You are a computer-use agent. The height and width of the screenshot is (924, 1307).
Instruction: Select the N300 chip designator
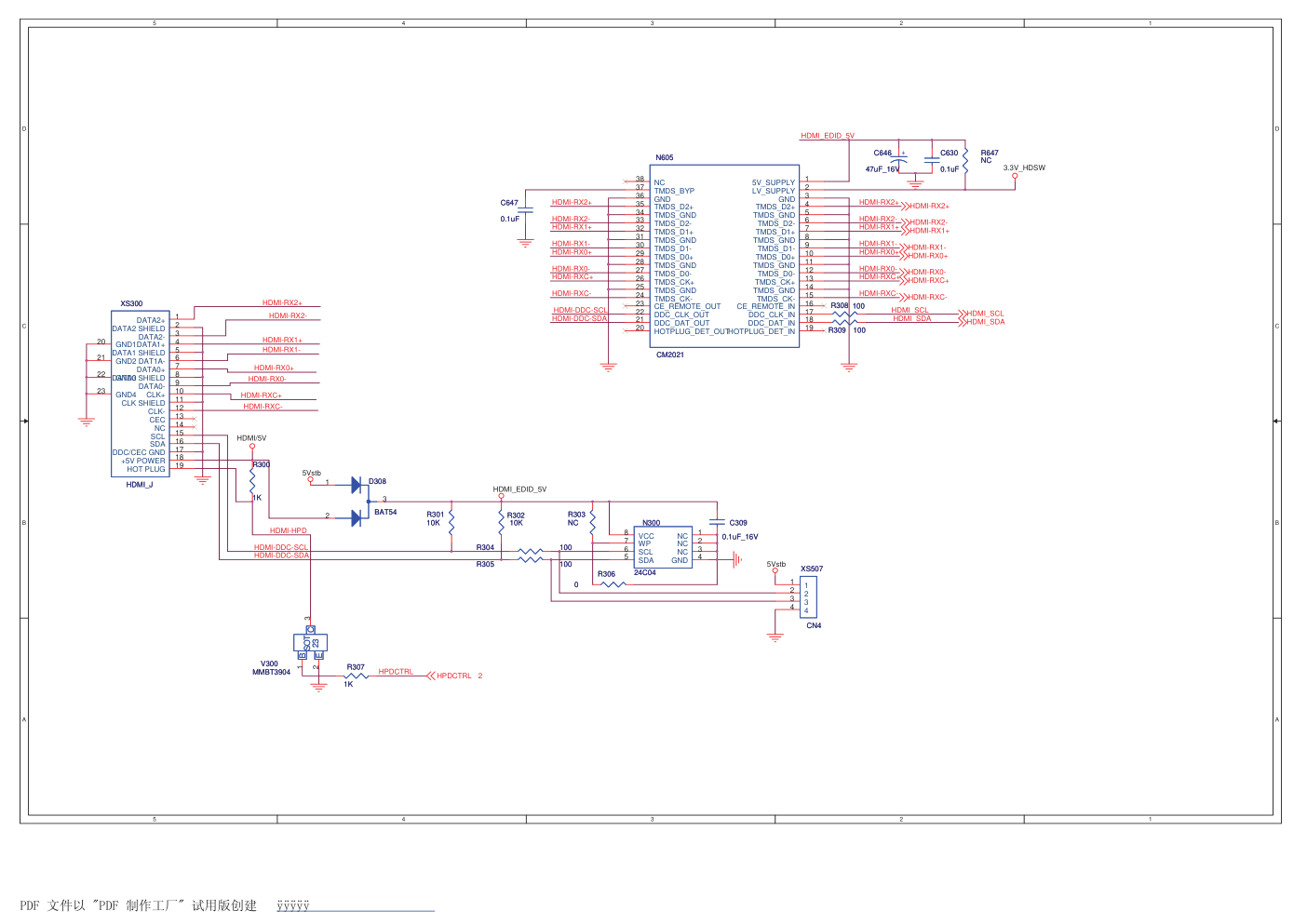[652, 523]
